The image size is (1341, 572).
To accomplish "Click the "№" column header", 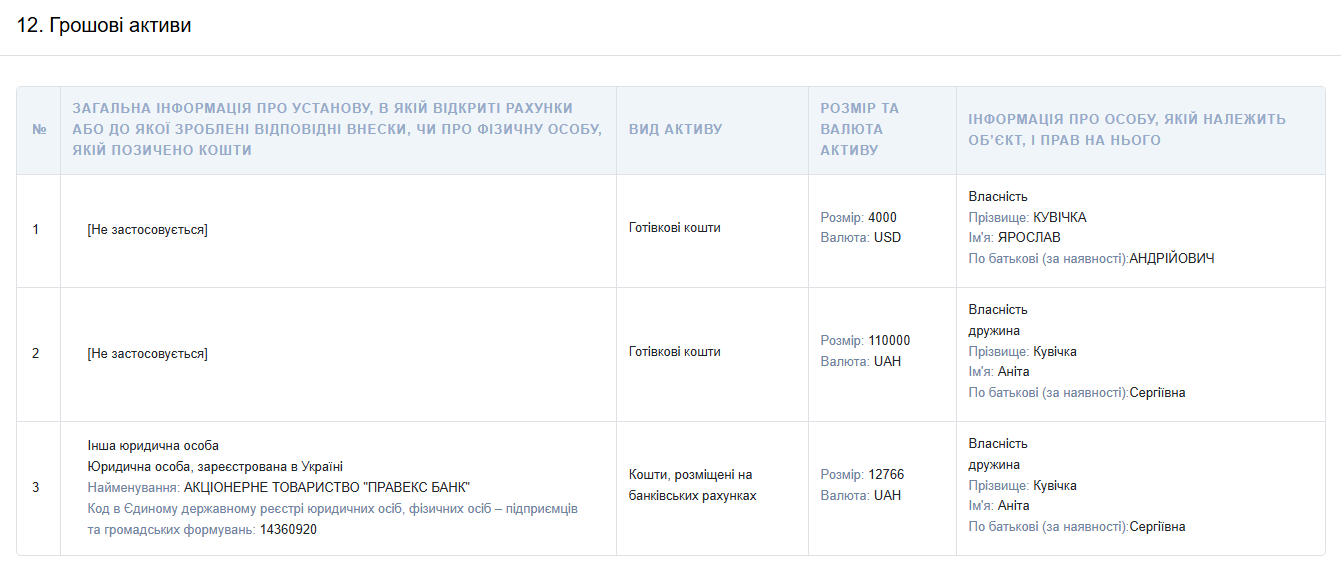I will (x=39, y=130).
